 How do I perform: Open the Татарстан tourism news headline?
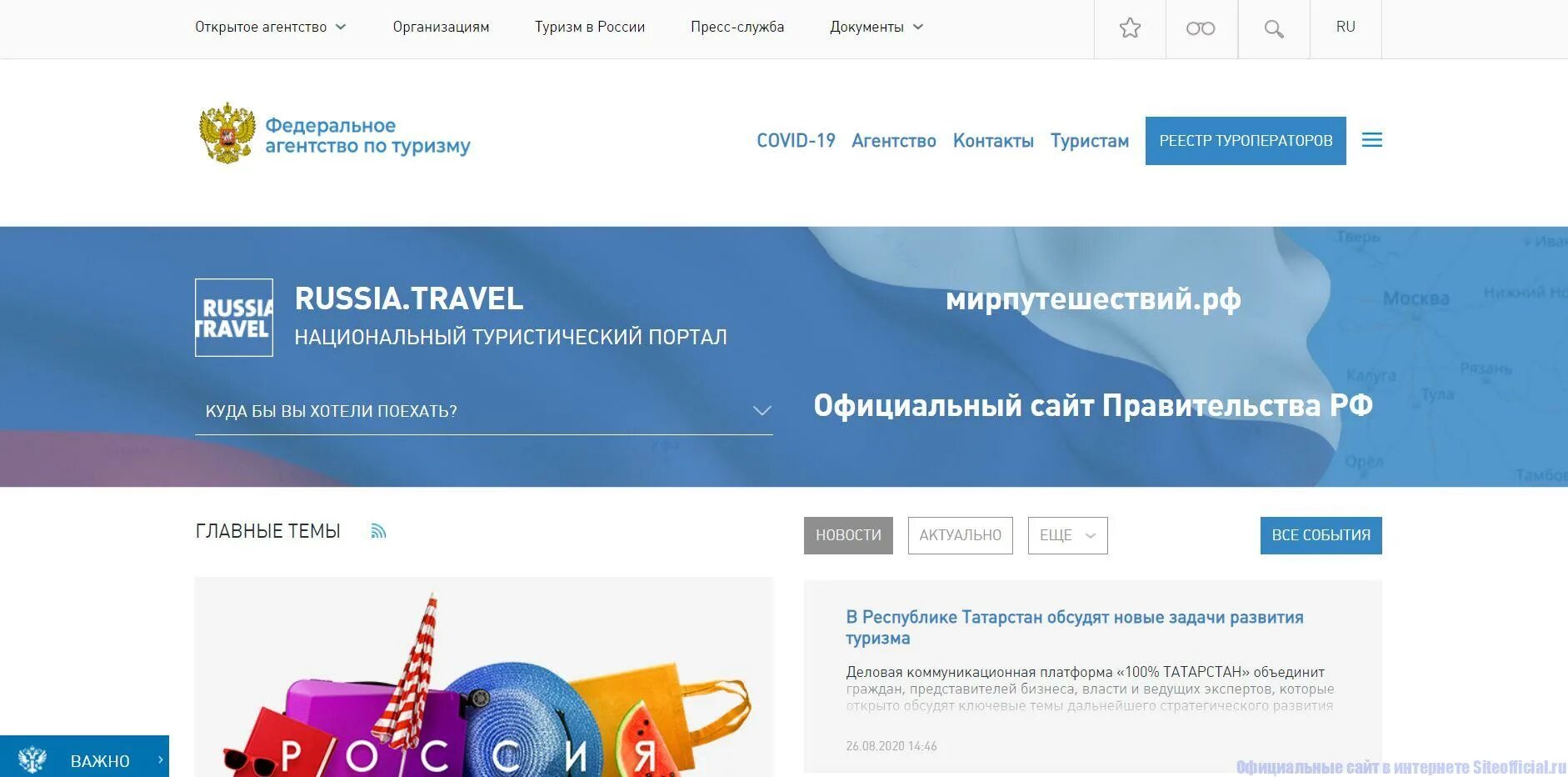[x=1075, y=628]
